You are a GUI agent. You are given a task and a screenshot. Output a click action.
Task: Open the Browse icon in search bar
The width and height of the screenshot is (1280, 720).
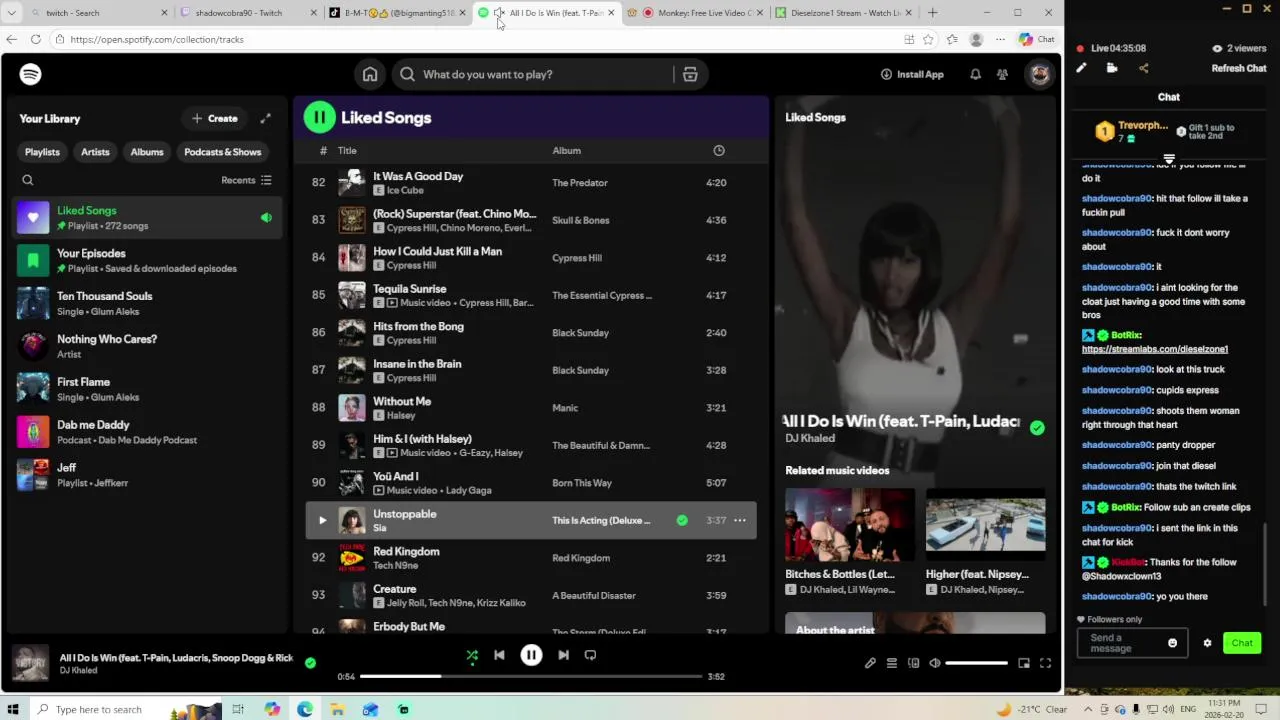[690, 74]
